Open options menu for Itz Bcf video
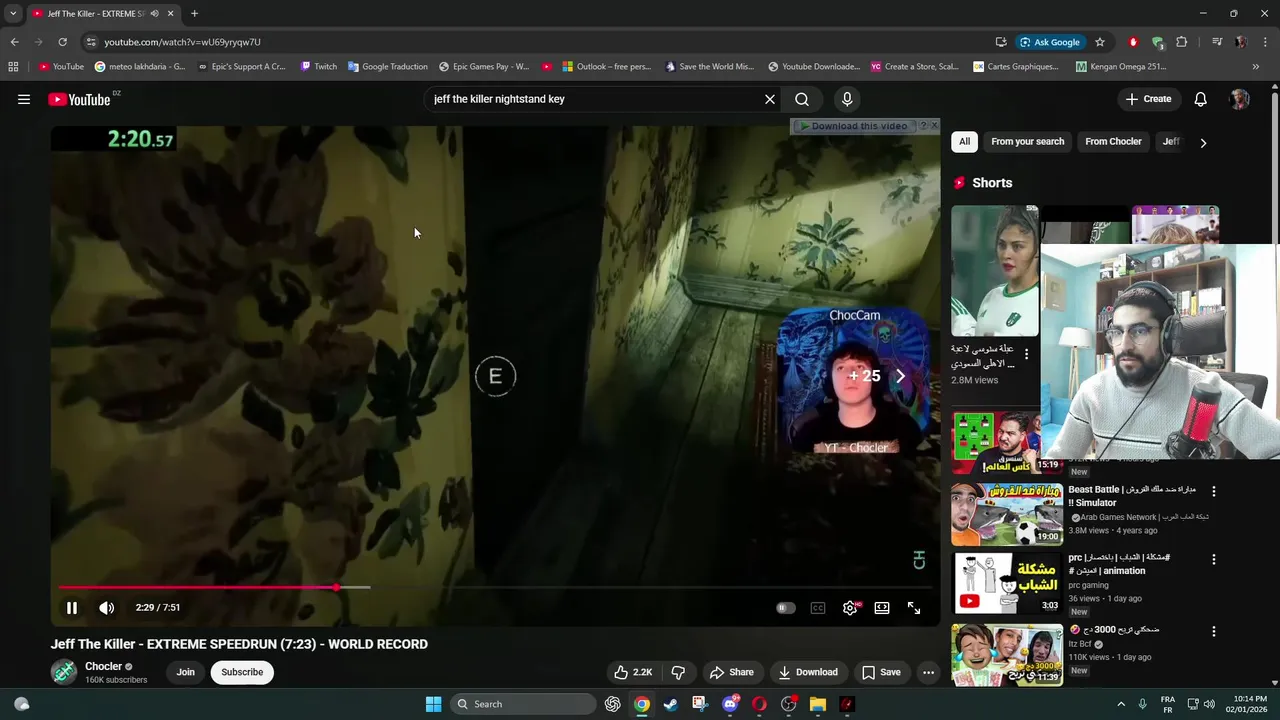This screenshot has height=720, width=1280. [1214, 632]
